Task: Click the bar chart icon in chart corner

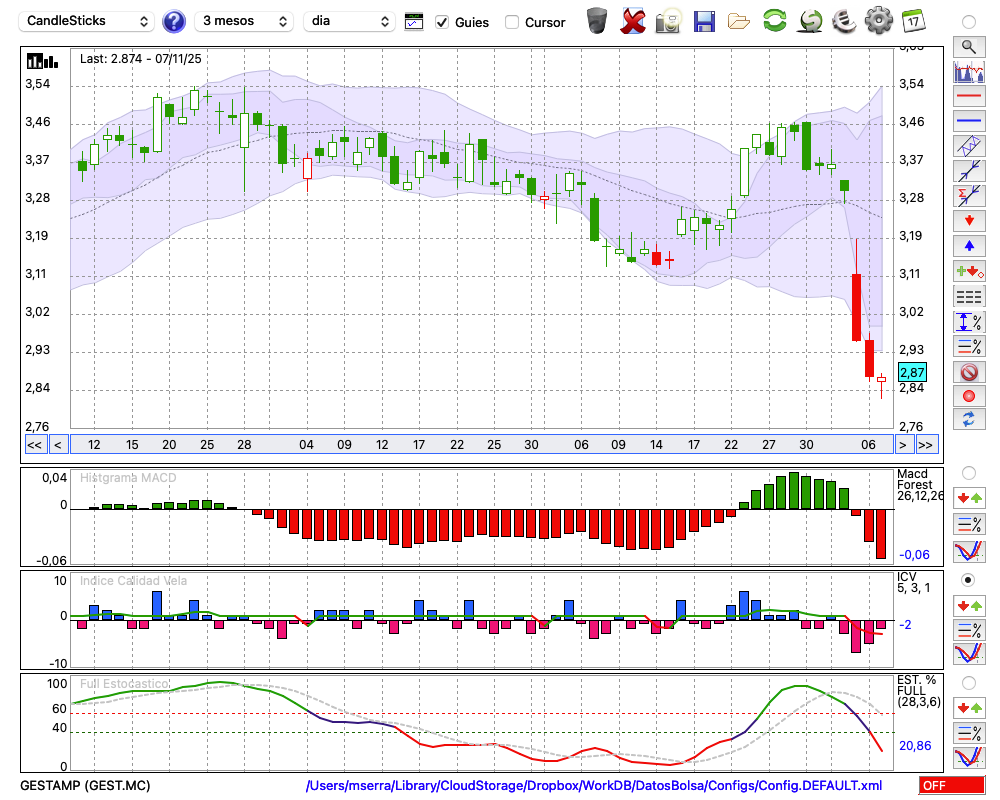Action: (42, 61)
